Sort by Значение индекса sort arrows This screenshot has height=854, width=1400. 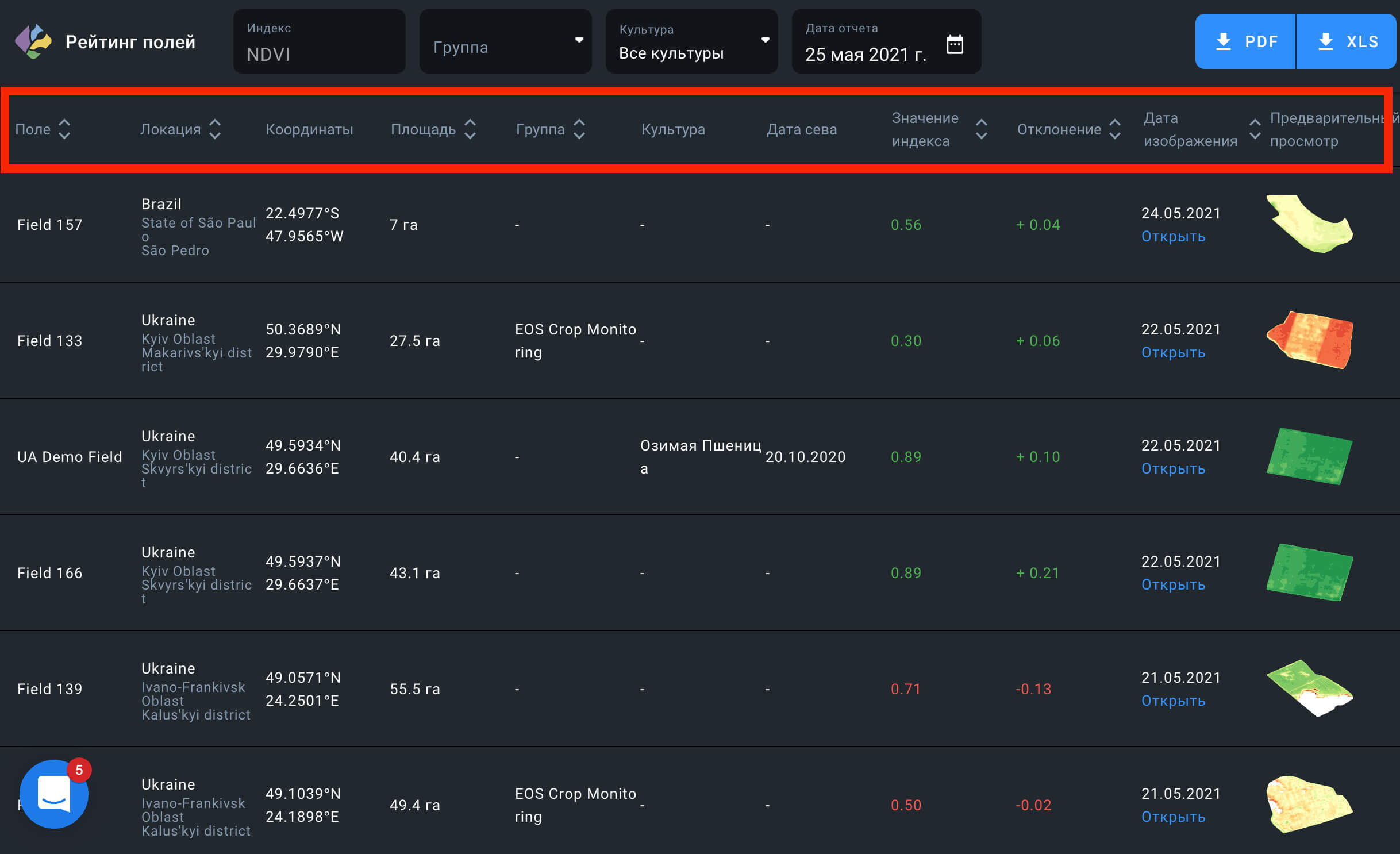tap(982, 129)
